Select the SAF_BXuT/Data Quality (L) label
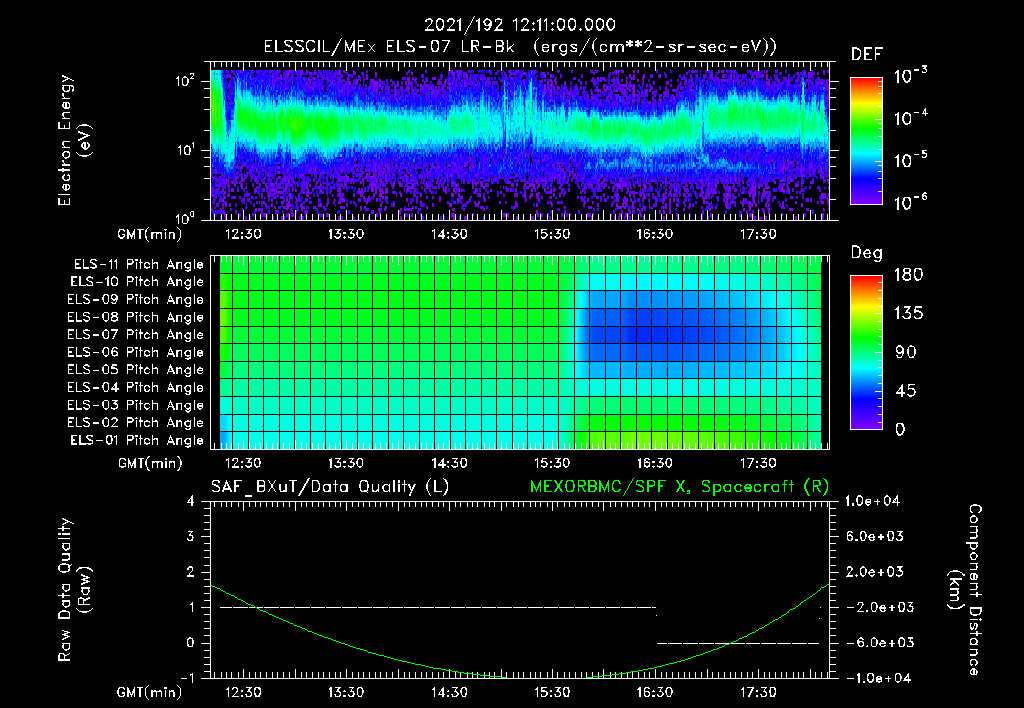 click(x=330, y=487)
